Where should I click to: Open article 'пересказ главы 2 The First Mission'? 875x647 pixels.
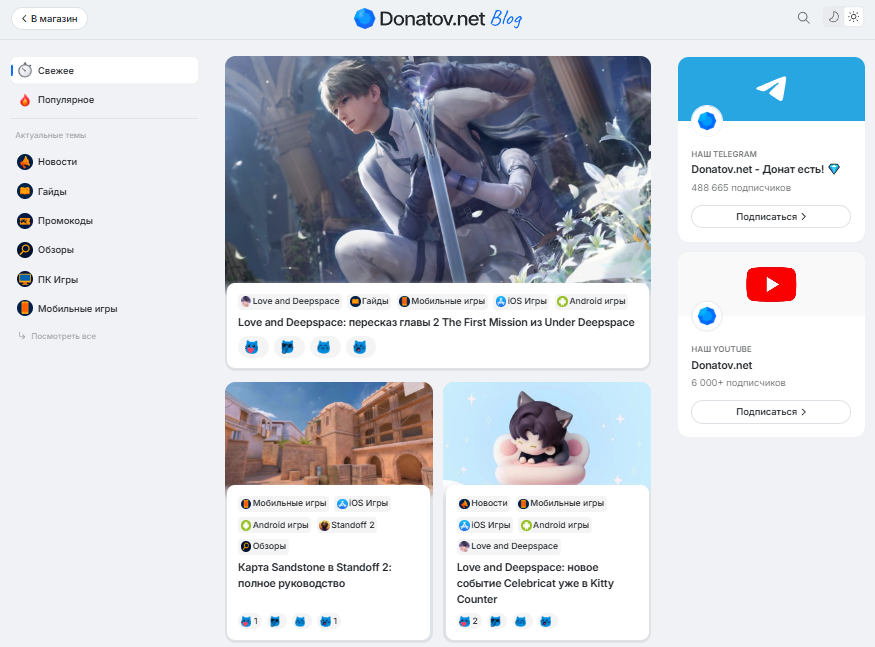[x=436, y=323]
